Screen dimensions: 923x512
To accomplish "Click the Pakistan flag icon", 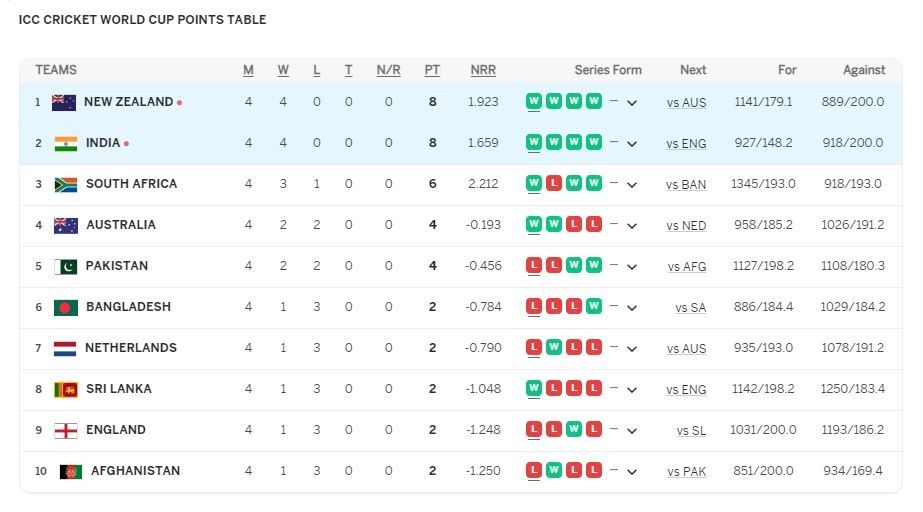I will point(66,266).
